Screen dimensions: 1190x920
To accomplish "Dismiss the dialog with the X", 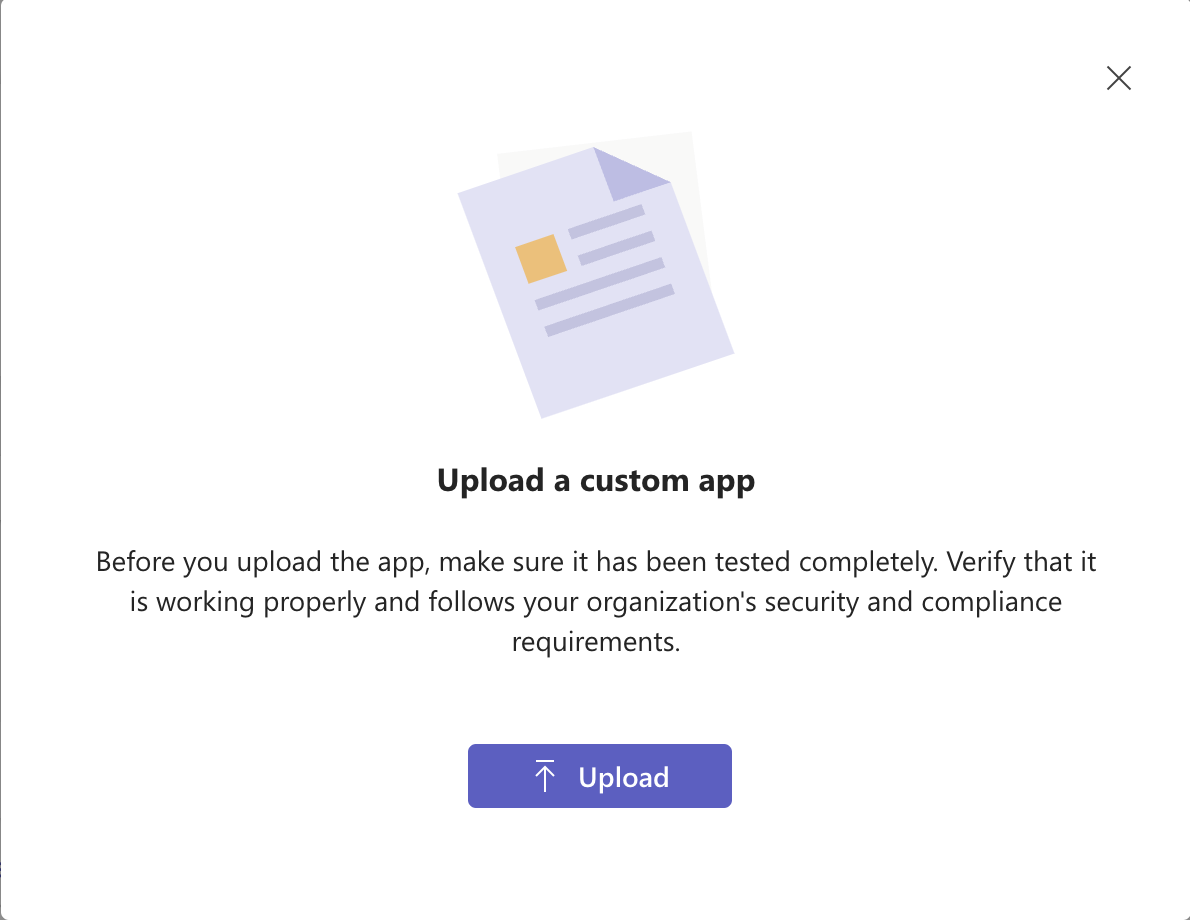I will coord(1118,78).
